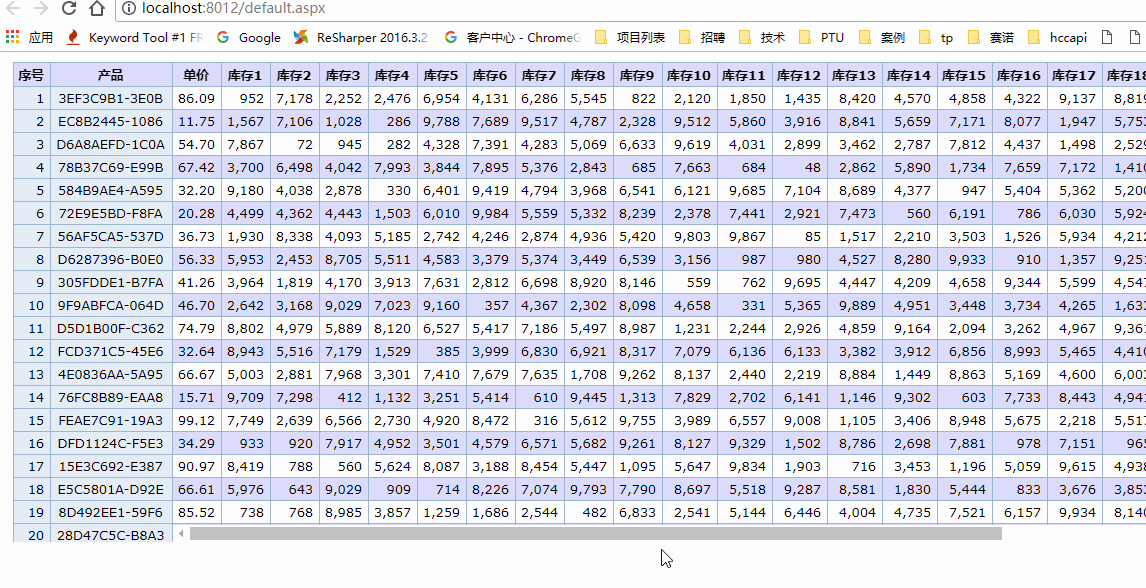Open the 客户中心 - Chrome bookmark
The image size is (1146, 588).
[513, 37]
